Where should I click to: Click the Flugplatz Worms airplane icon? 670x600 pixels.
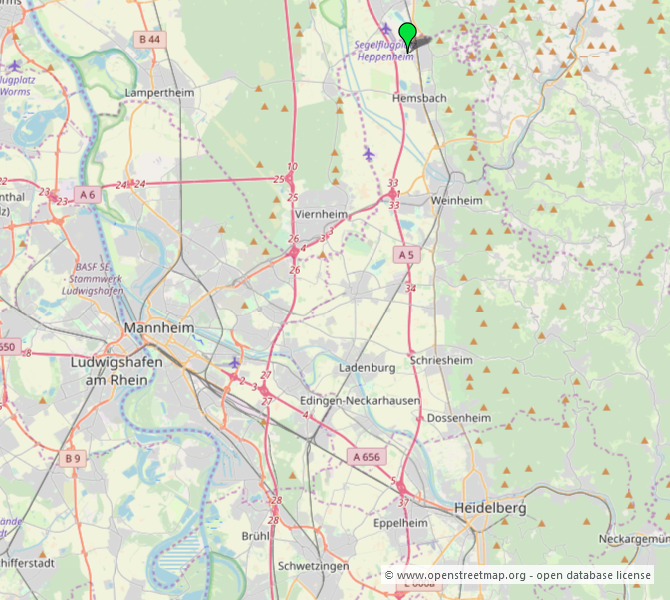coord(14,65)
